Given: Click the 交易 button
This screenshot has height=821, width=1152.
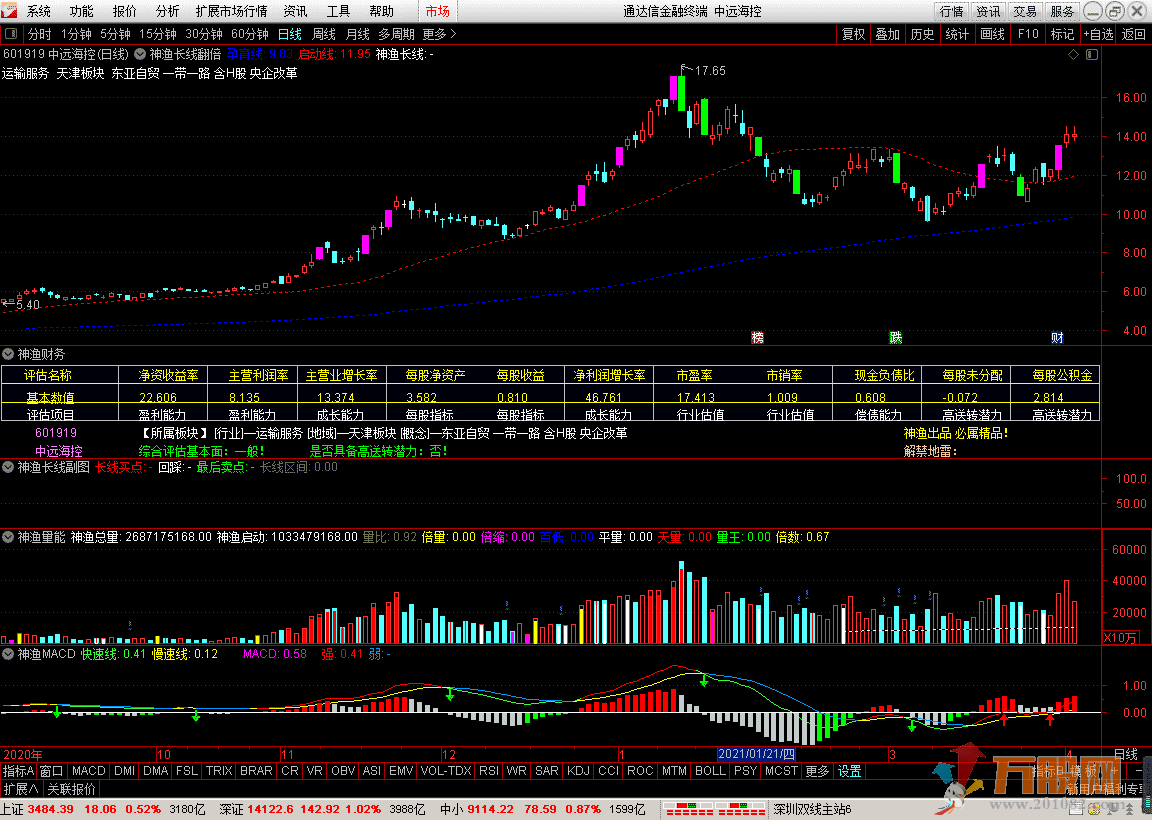Looking at the screenshot, I should click(x=1025, y=11).
